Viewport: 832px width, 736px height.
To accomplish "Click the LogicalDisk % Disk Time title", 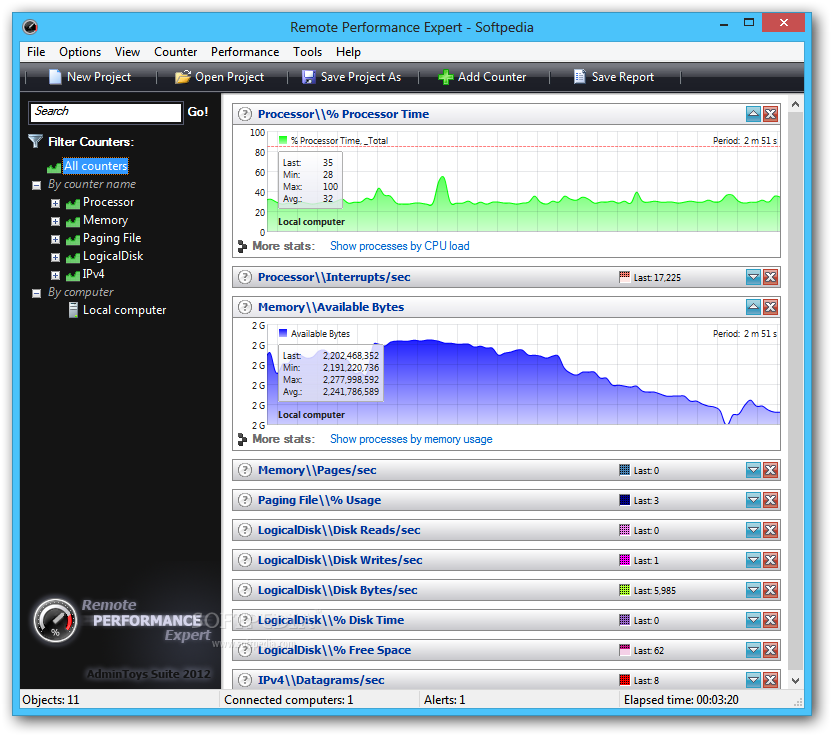I will tap(331, 620).
